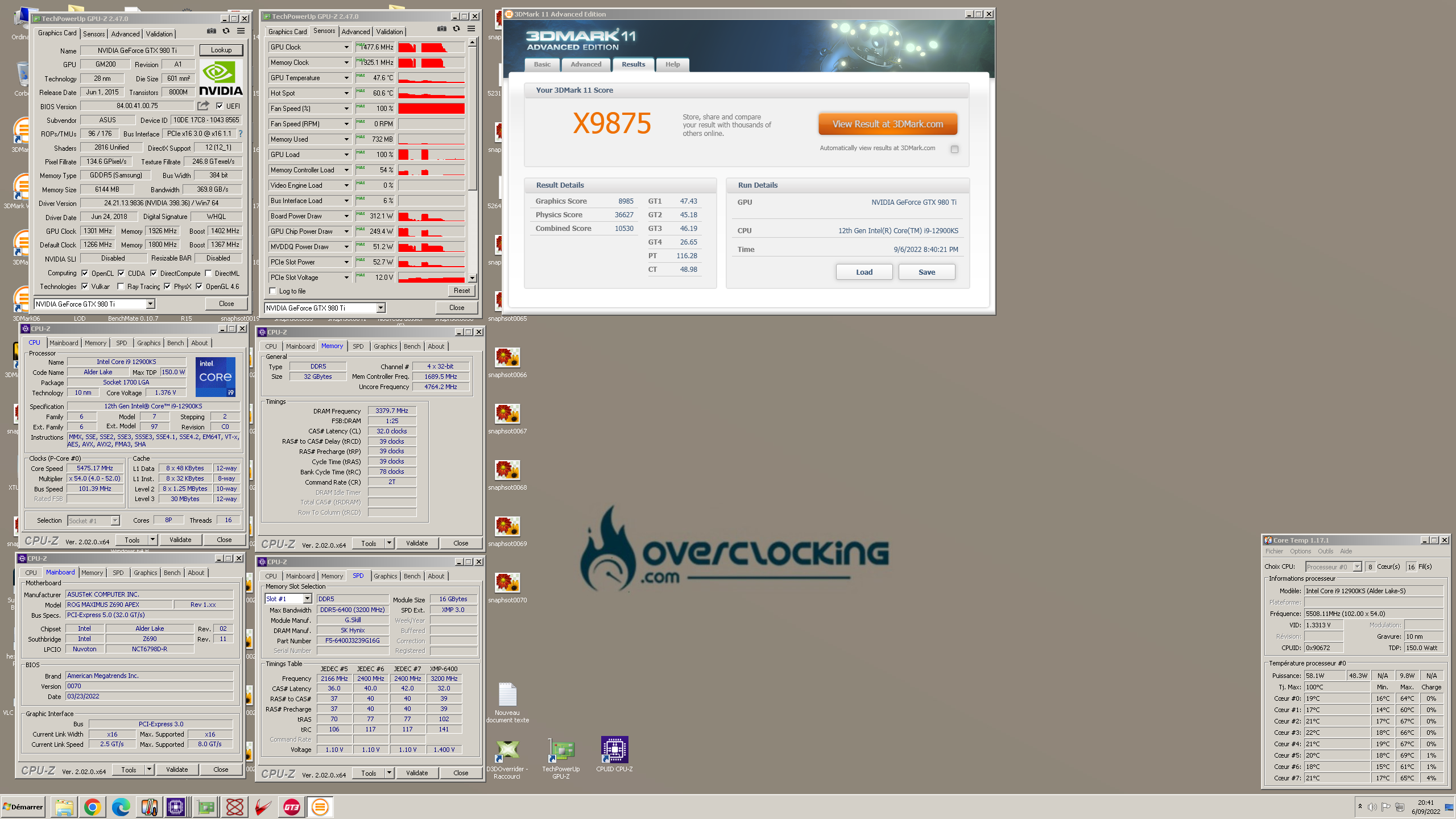Open the D3DOverrider shortcut on desktop
This screenshot has width=1456, height=819.
coord(507,759)
